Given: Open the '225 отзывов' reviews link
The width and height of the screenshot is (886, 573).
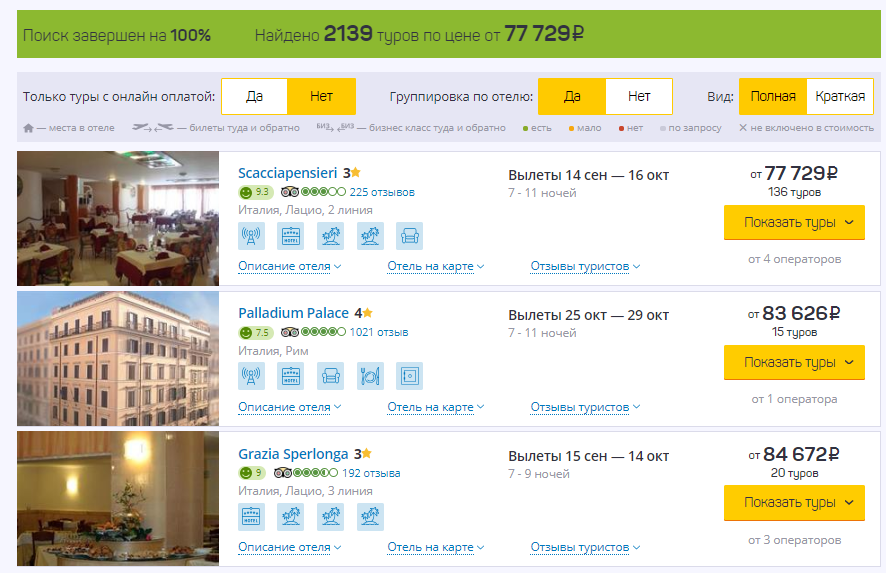Looking at the screenshot, I should click(x=382, y=192).
